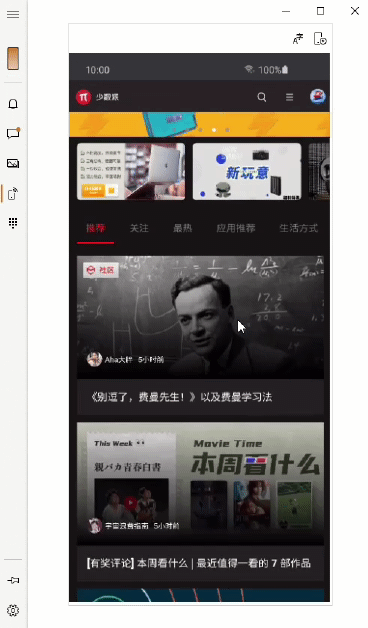Tap the 社区 tag on Feynman article
The image size is (368, 628).
point(101,270)
